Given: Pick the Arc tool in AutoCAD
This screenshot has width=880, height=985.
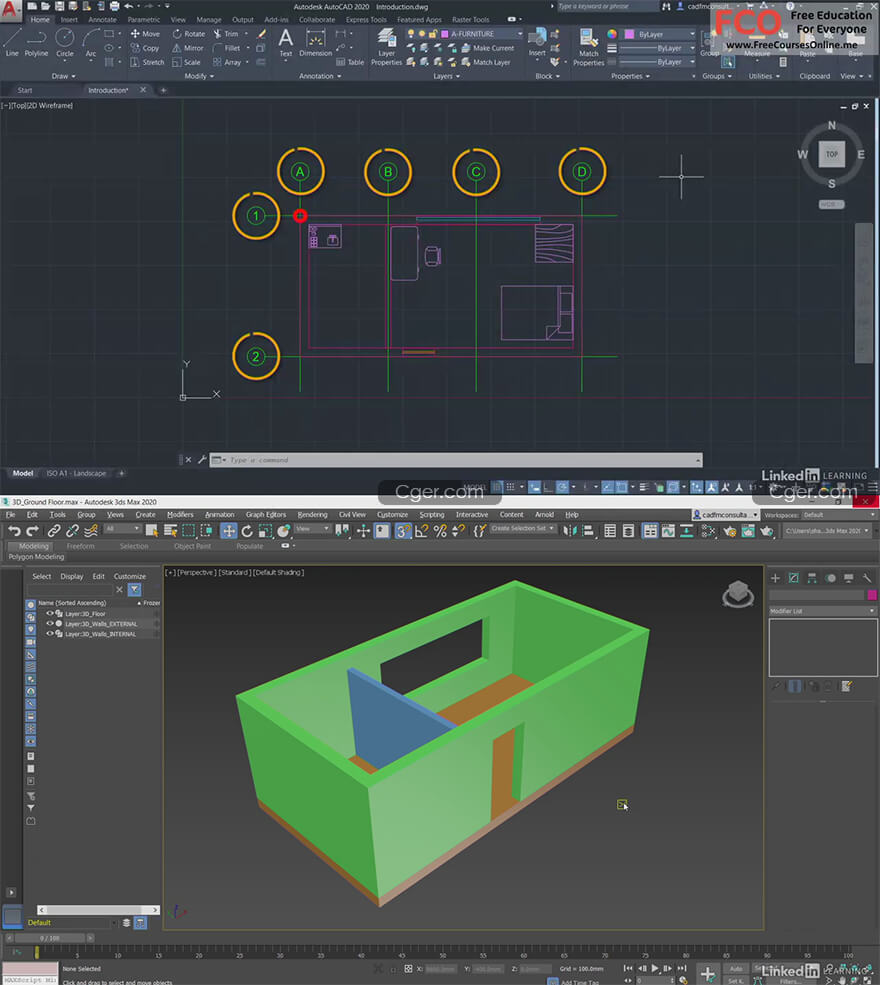Looking at the screenshot, I should pos(91,43).
